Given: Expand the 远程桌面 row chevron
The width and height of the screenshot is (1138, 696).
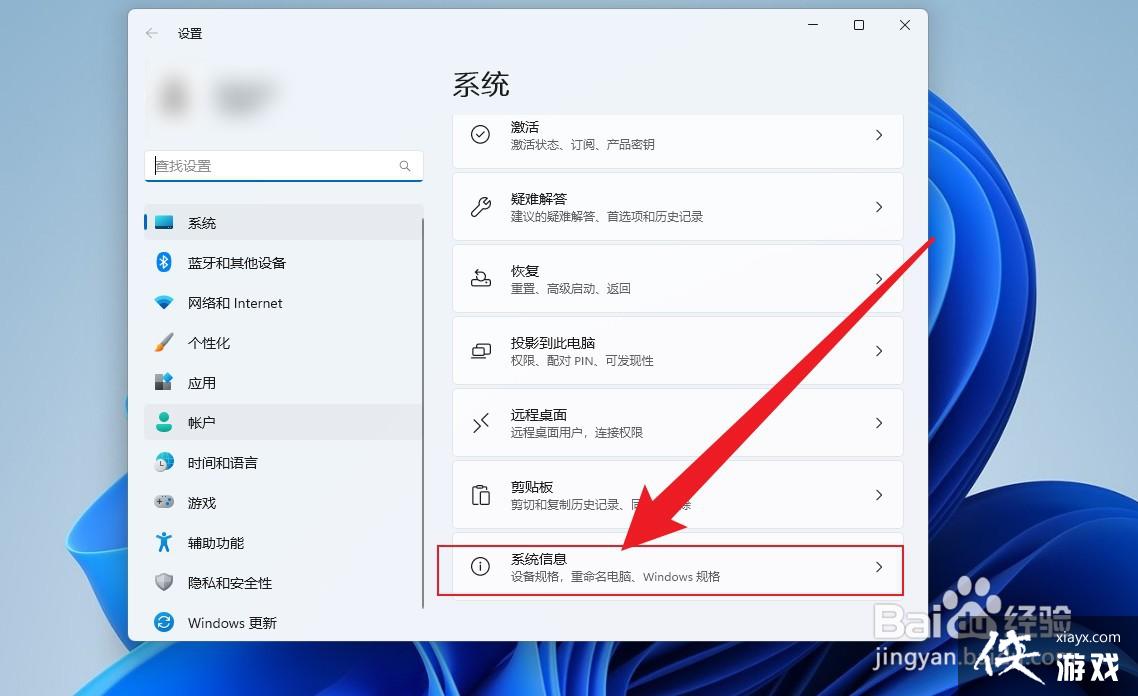Looking at the screenshot, I should click(x=879, y=423).
